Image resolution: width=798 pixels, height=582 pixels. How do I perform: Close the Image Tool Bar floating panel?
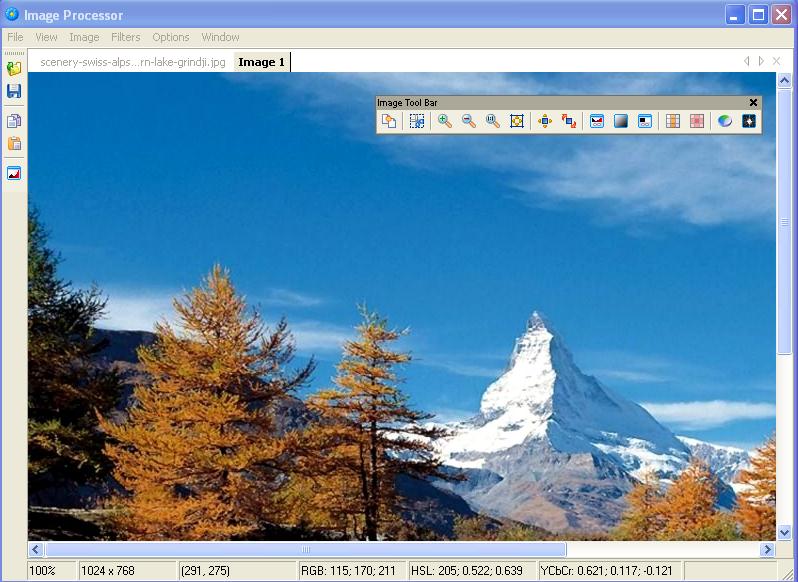pyautogui.click(x=754, y=102)
